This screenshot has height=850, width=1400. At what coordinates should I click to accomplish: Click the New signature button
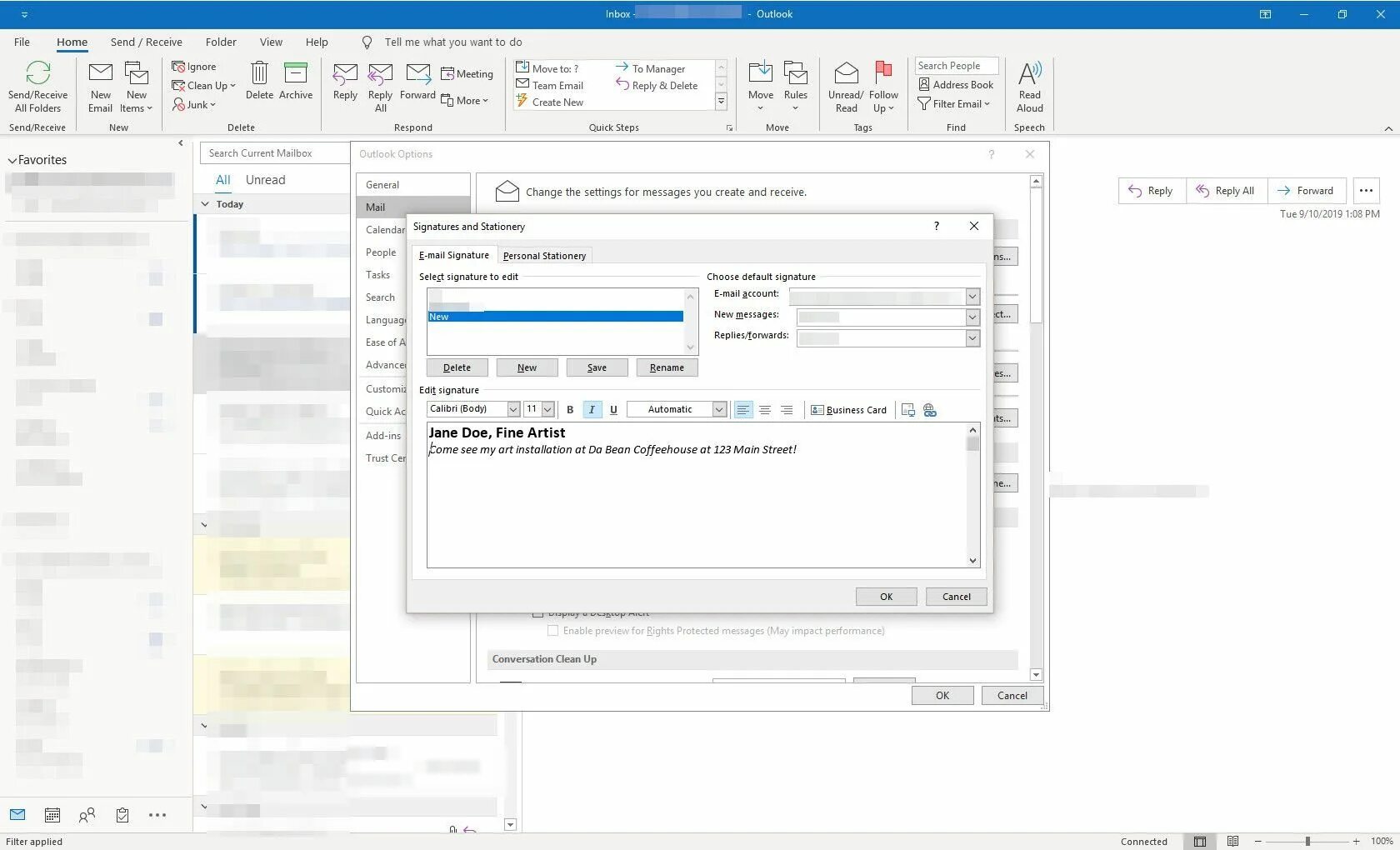point(527,367)
